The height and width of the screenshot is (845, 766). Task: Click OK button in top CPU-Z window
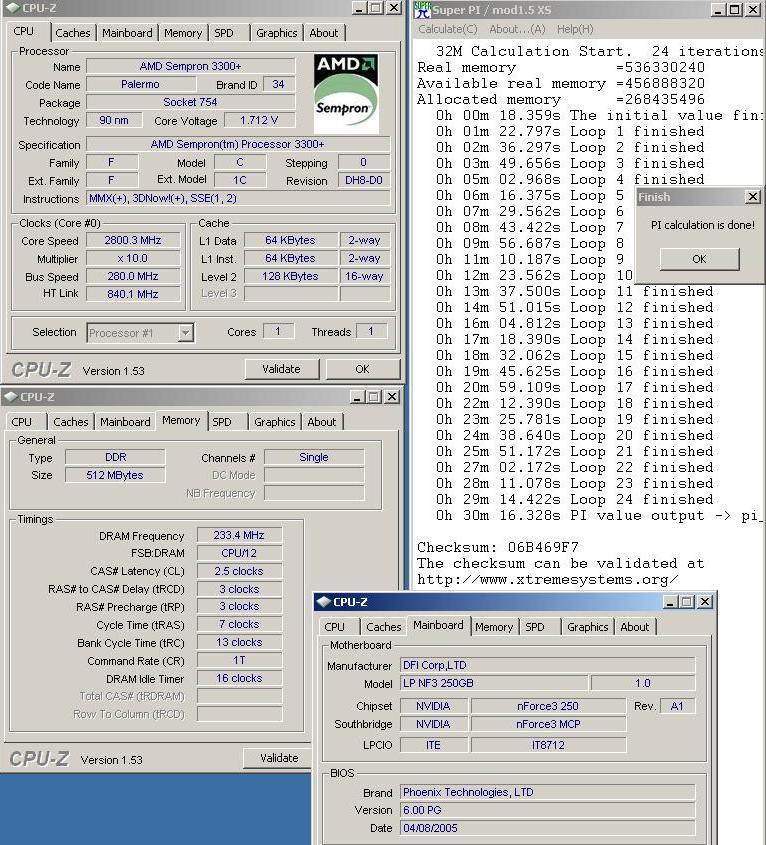coord(362,369)
